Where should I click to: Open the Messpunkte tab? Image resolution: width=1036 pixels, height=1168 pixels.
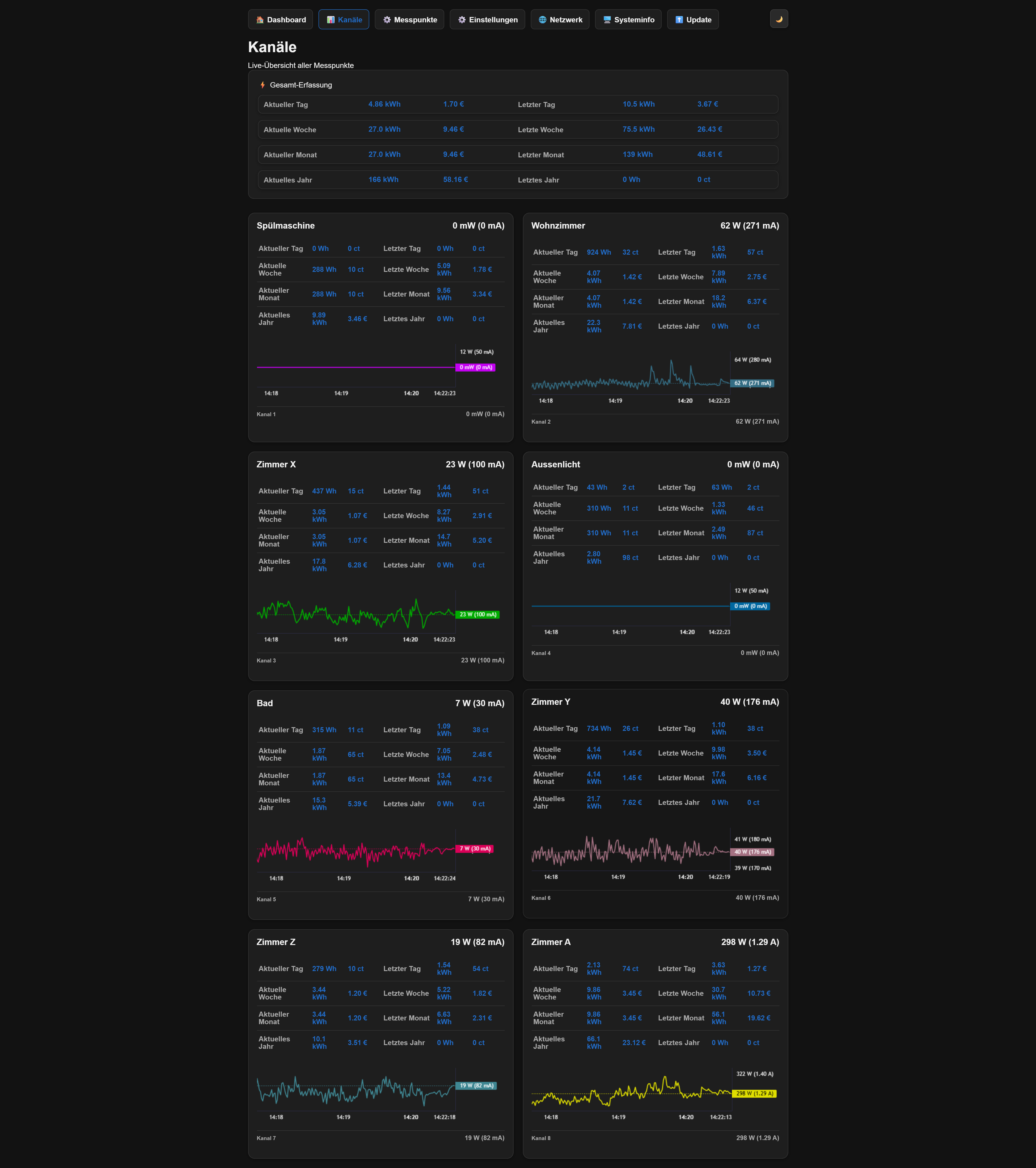(x=415, y=19)
